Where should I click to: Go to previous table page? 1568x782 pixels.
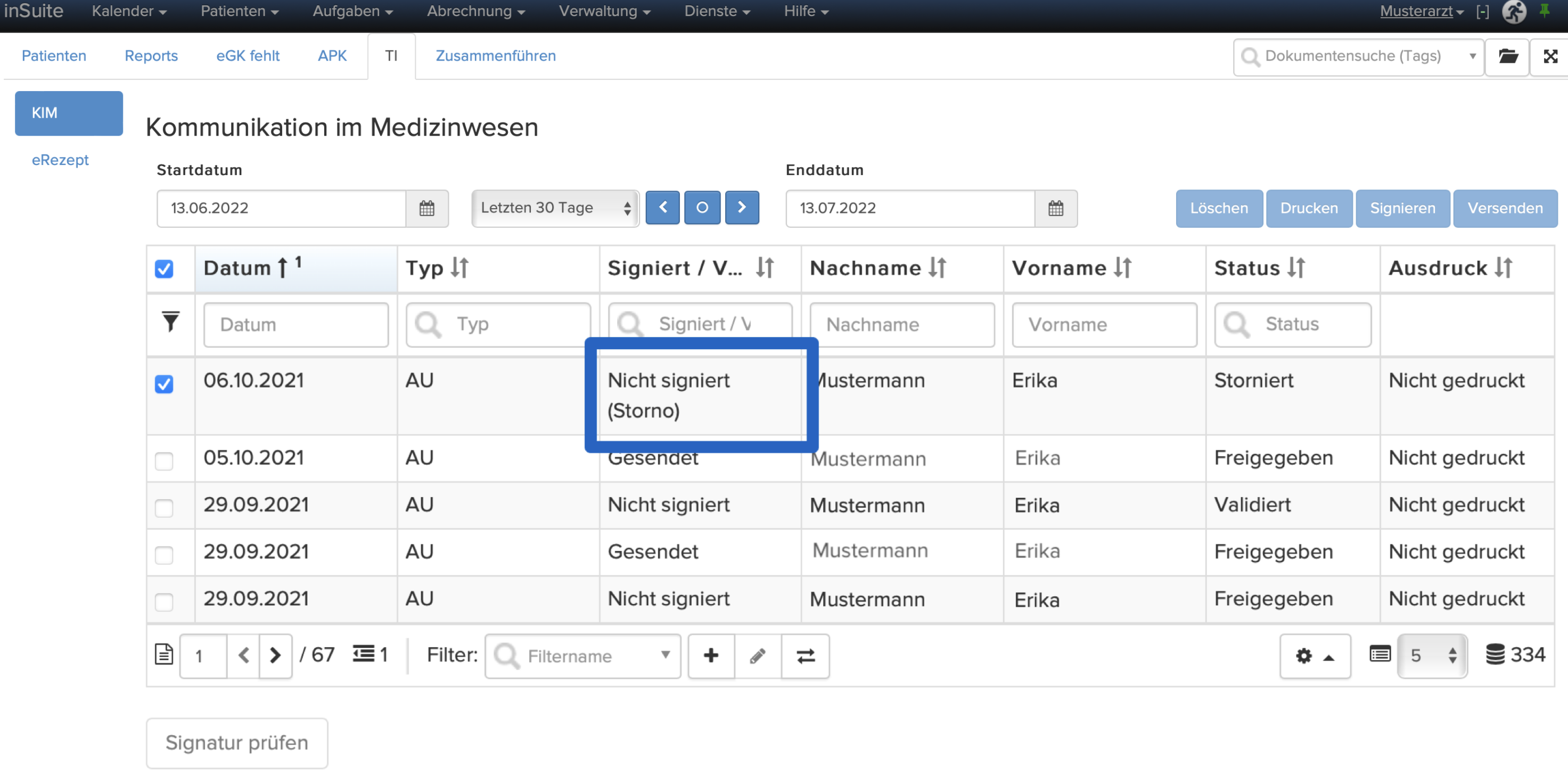pyautogui.click(x=243, y=655)
